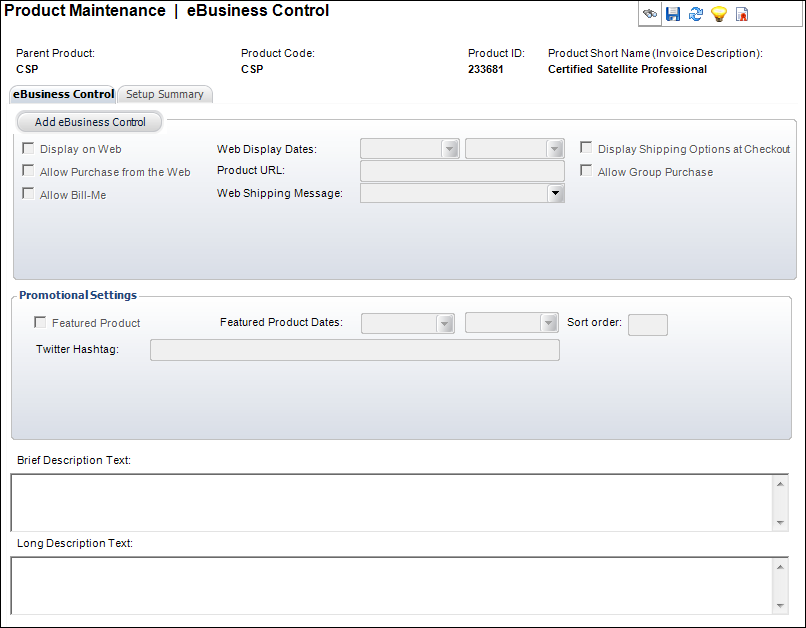
Task: Save the product with floppy disk icon
Action: click(x=673, y=14)
